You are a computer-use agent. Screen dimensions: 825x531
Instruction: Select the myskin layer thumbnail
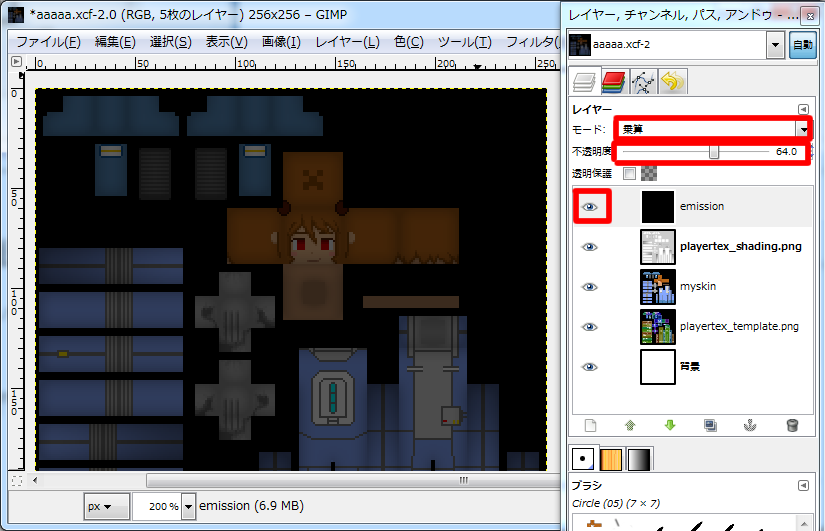pyautogui.click(x=658, y=287)
